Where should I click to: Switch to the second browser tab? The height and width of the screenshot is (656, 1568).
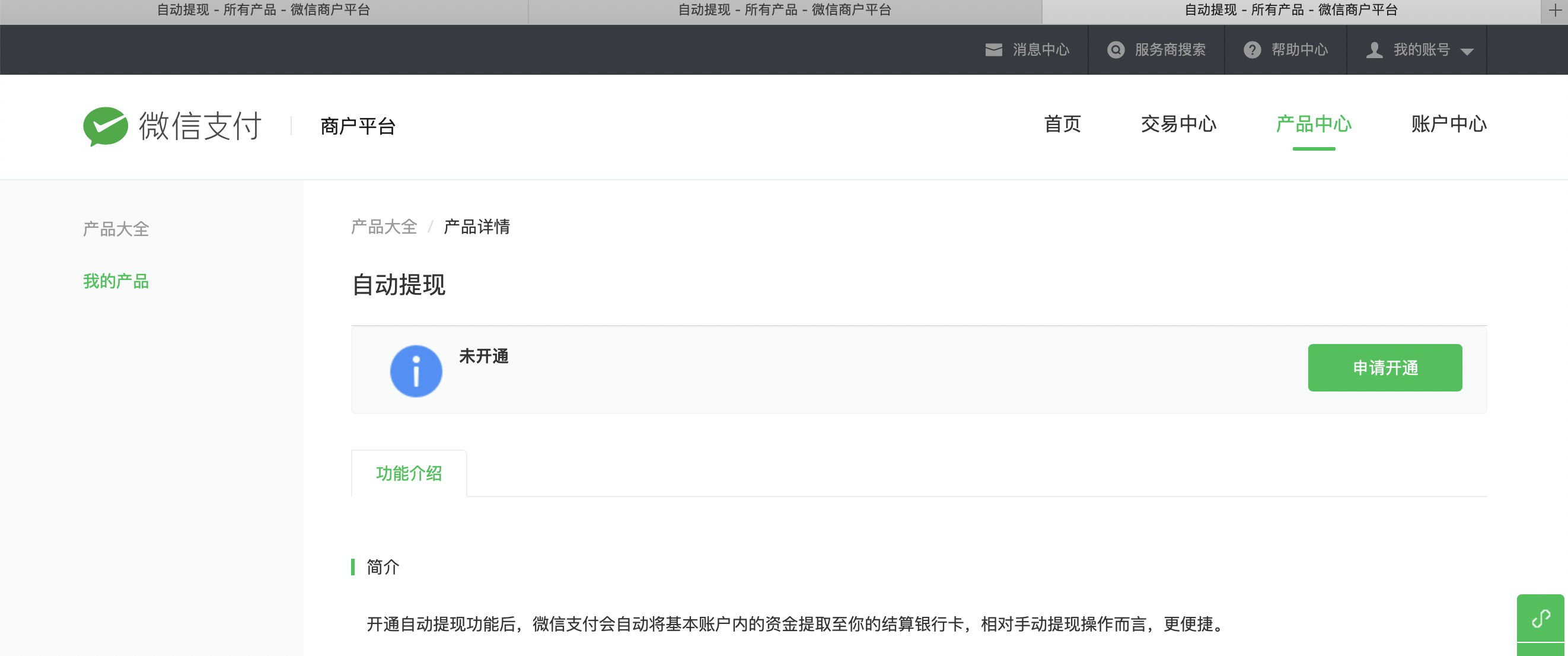click(784, 10)
